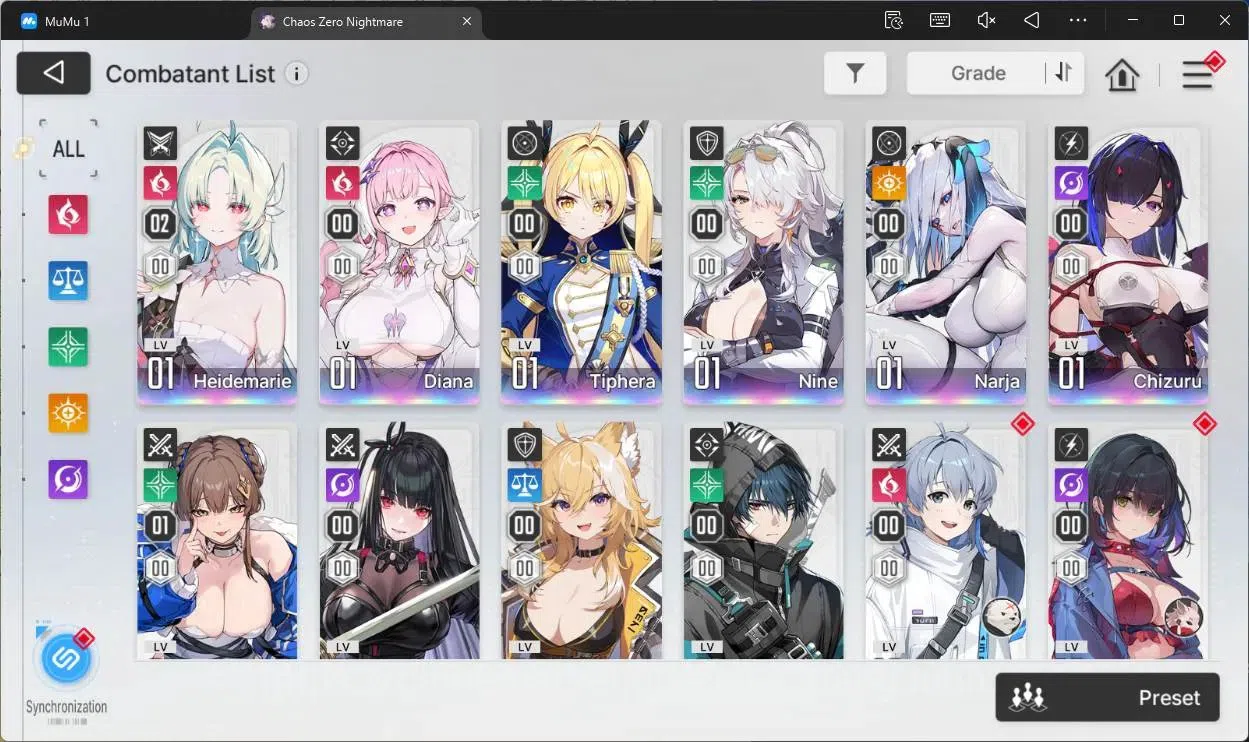Click Tiphera's target class icon
The height and width of the screenshot is (742, 1249).
[524, 144]
